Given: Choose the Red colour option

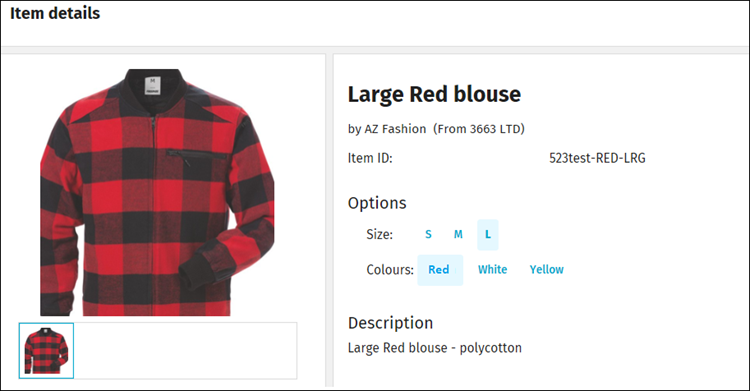Looking at the screenshot, I should [x=440, y=270].
